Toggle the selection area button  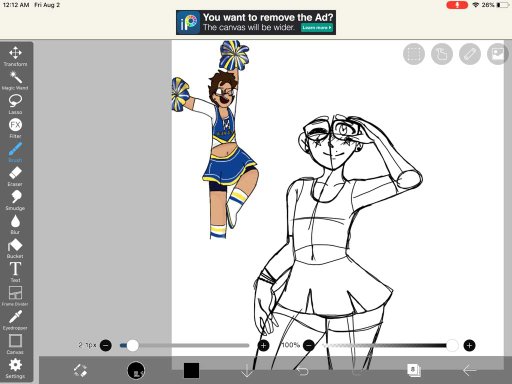click(414, 54)
